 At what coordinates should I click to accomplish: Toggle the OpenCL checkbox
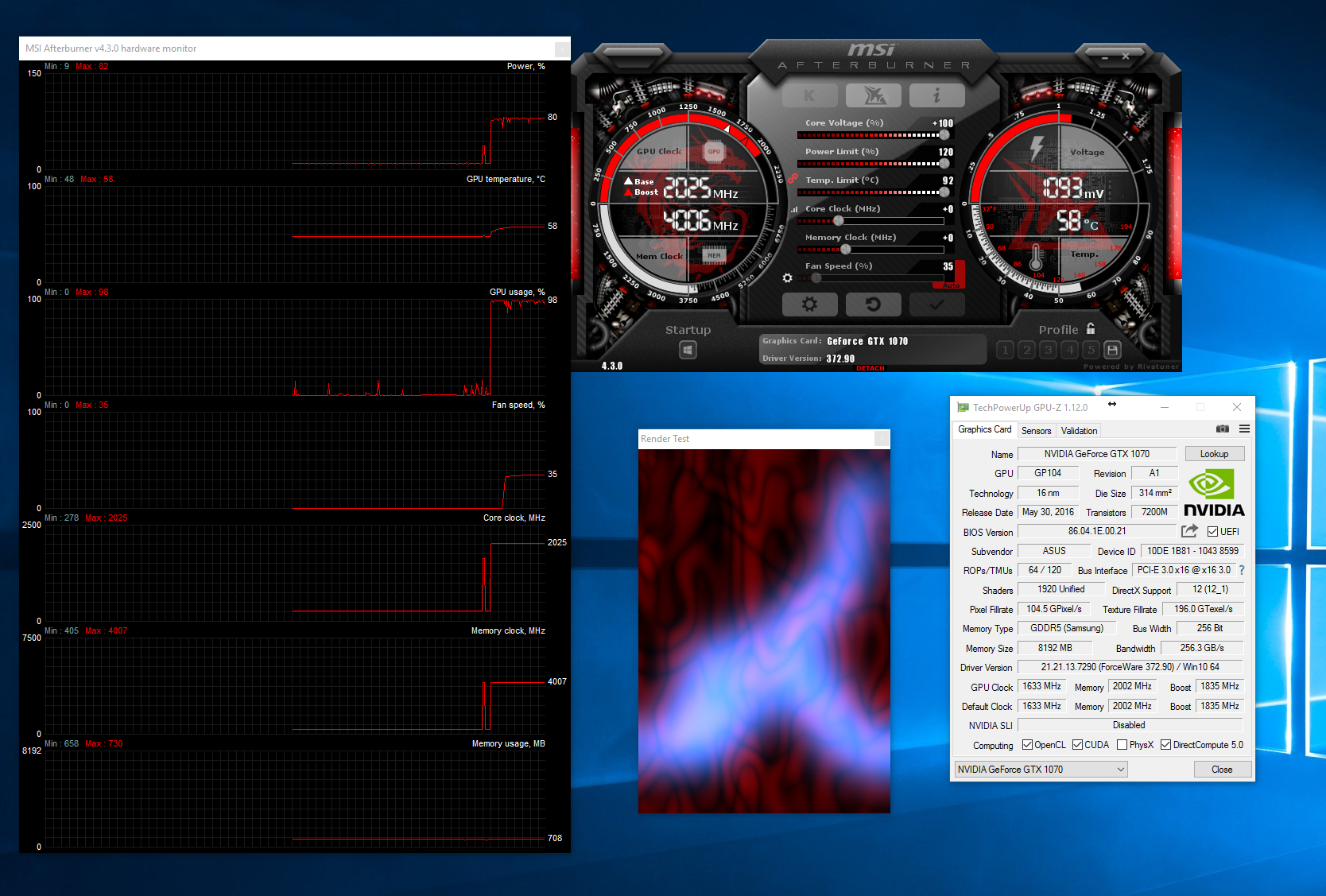click(x=1027, y=745)
